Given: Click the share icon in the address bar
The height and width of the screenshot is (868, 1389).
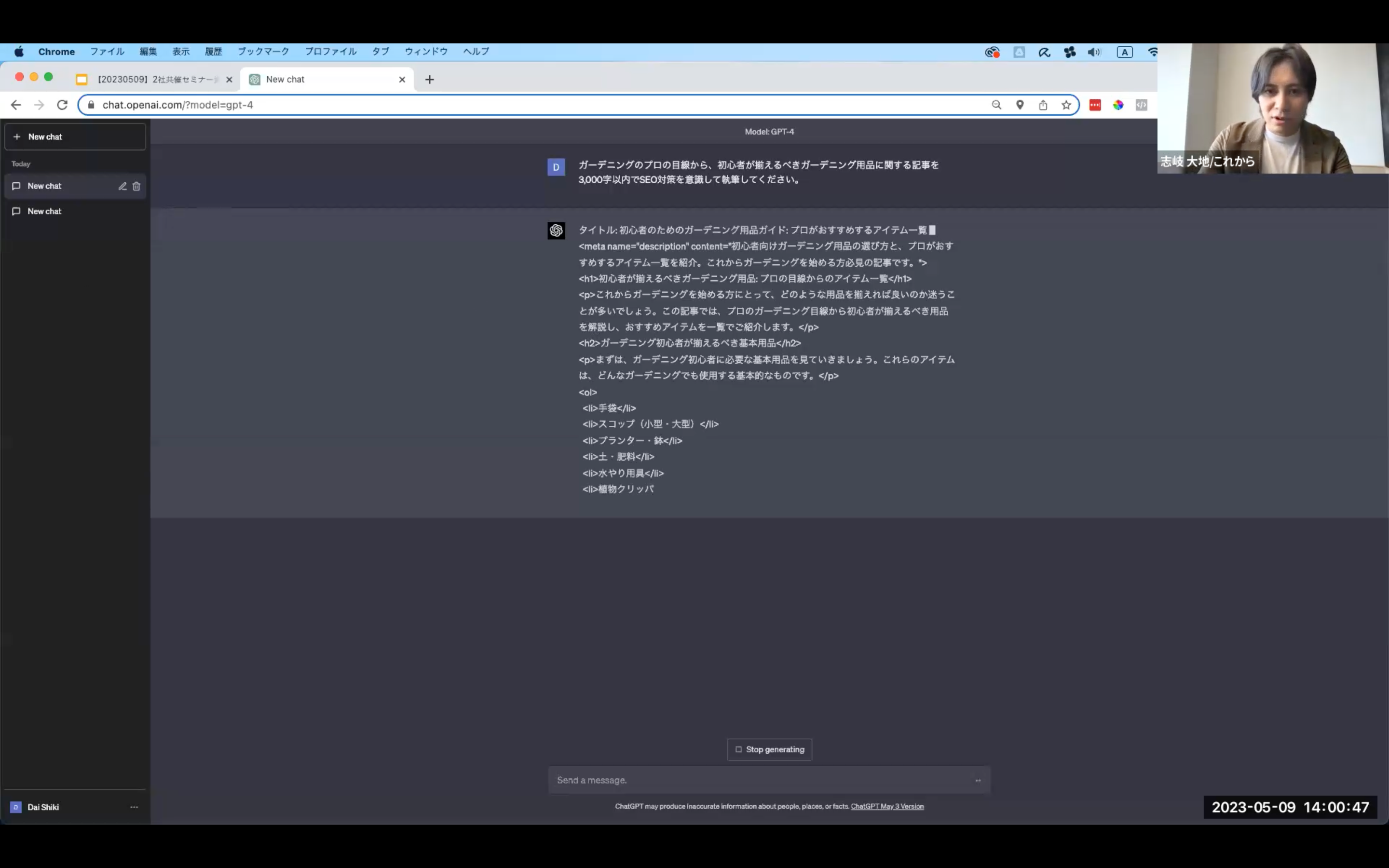Looking at the screenshot, I should (x=1043, y=105).
